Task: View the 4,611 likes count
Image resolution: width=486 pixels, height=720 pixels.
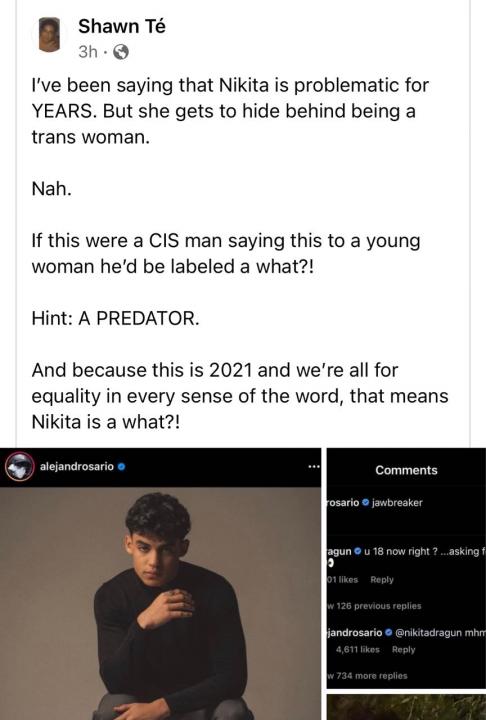Action: [358, 649]
